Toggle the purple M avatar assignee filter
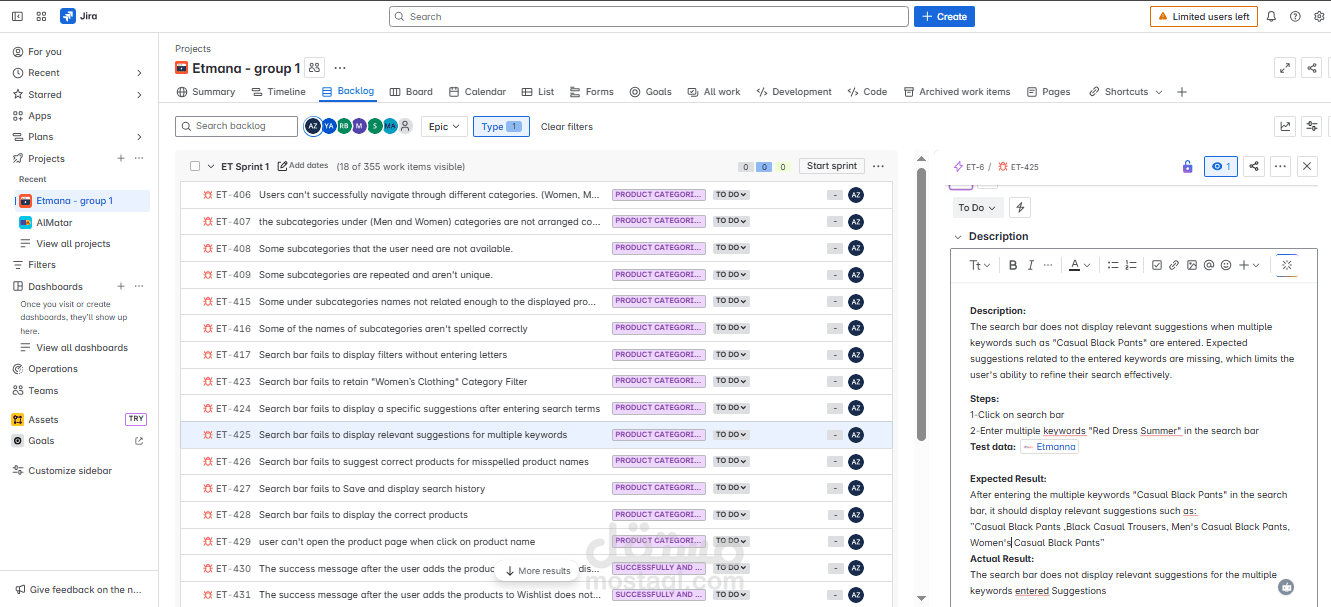Viewport: 1331px width, 607px height. coord(359,126)
